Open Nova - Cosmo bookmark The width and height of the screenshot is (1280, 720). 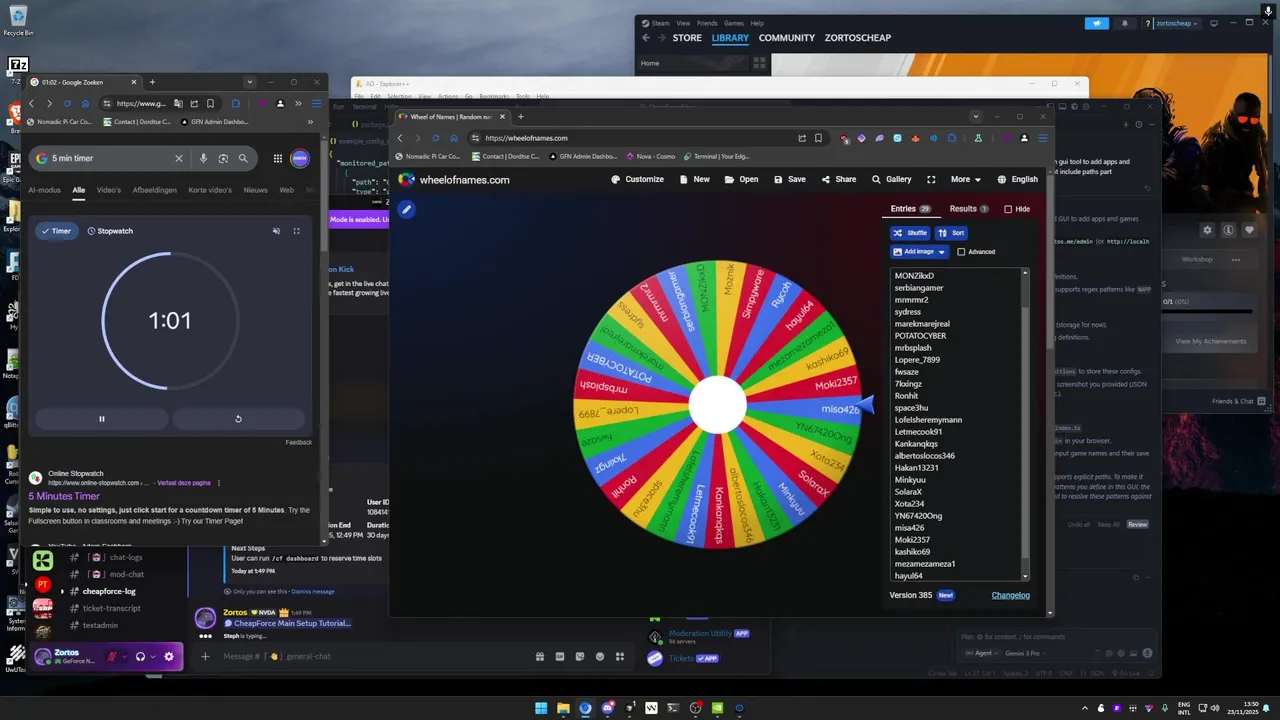click(x=648, y=156)
